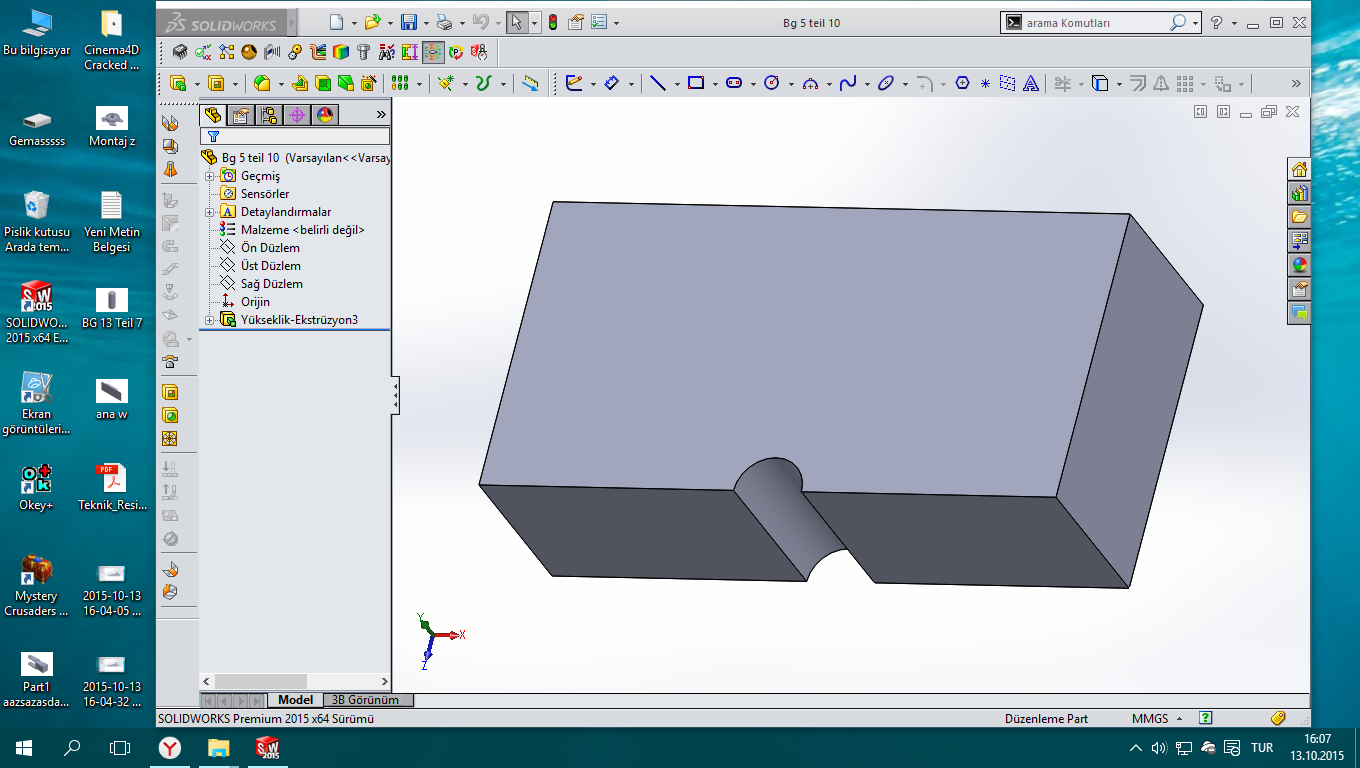Switch to the 3B Görünüm tab
Viewport: 1360px width, 768px height.
(x=365, y=700)
